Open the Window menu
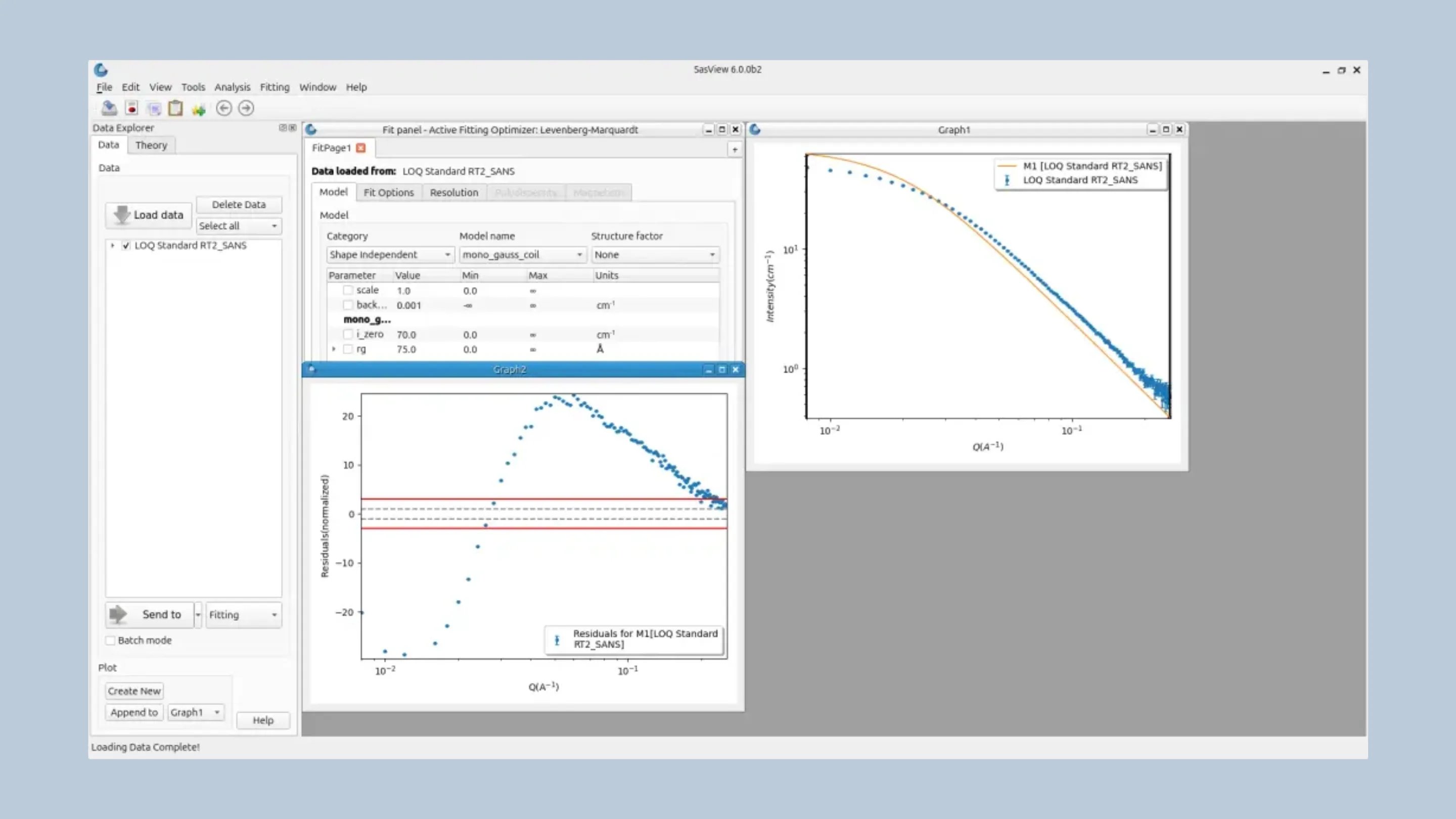The width and height of the screenshot is (1456, 819). [317, 87]
